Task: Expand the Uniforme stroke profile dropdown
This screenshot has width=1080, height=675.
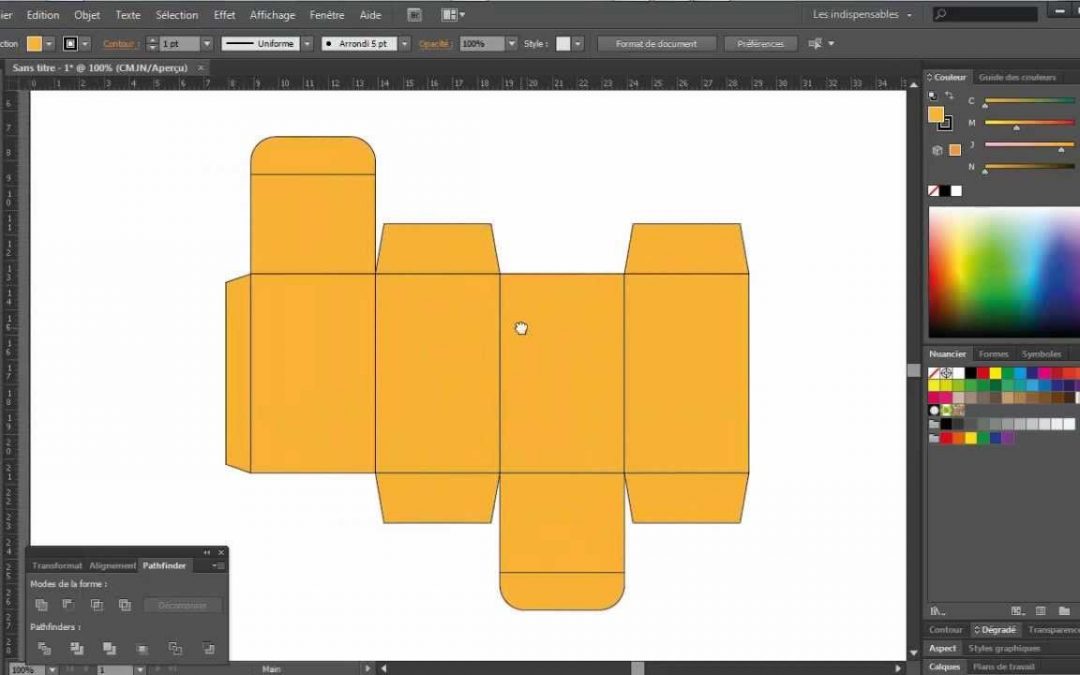Action: pyautogui.click(x=306, y=44)
